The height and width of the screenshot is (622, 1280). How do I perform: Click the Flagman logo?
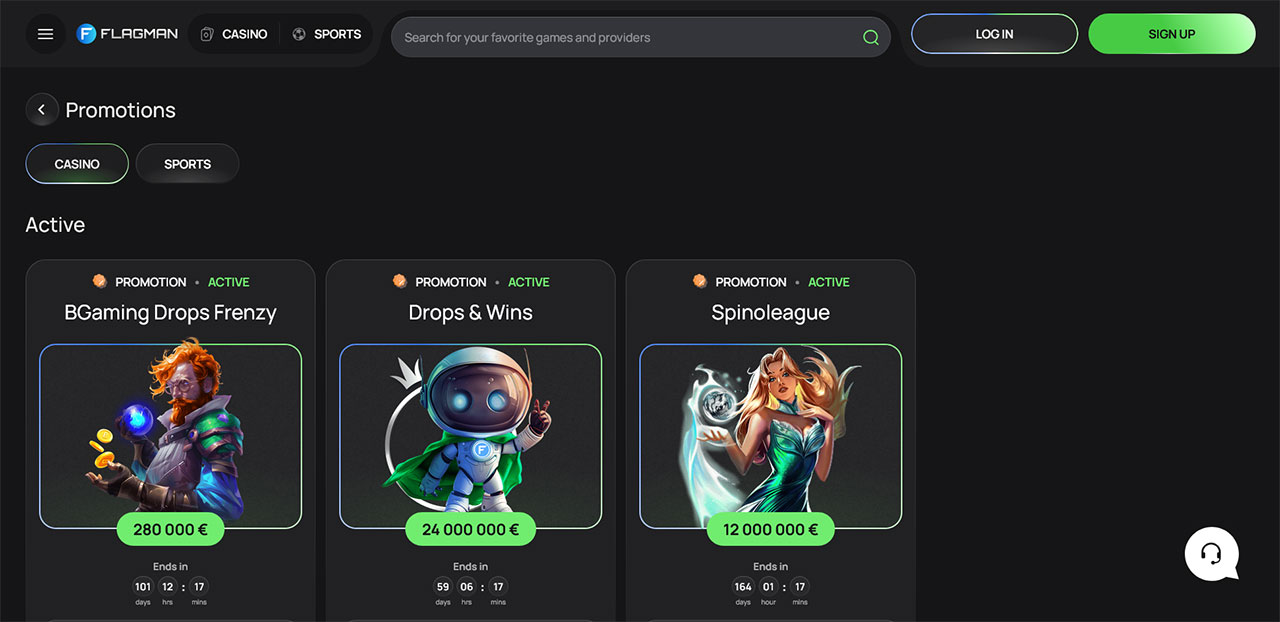pyautogui.click(x=127, y=34)
